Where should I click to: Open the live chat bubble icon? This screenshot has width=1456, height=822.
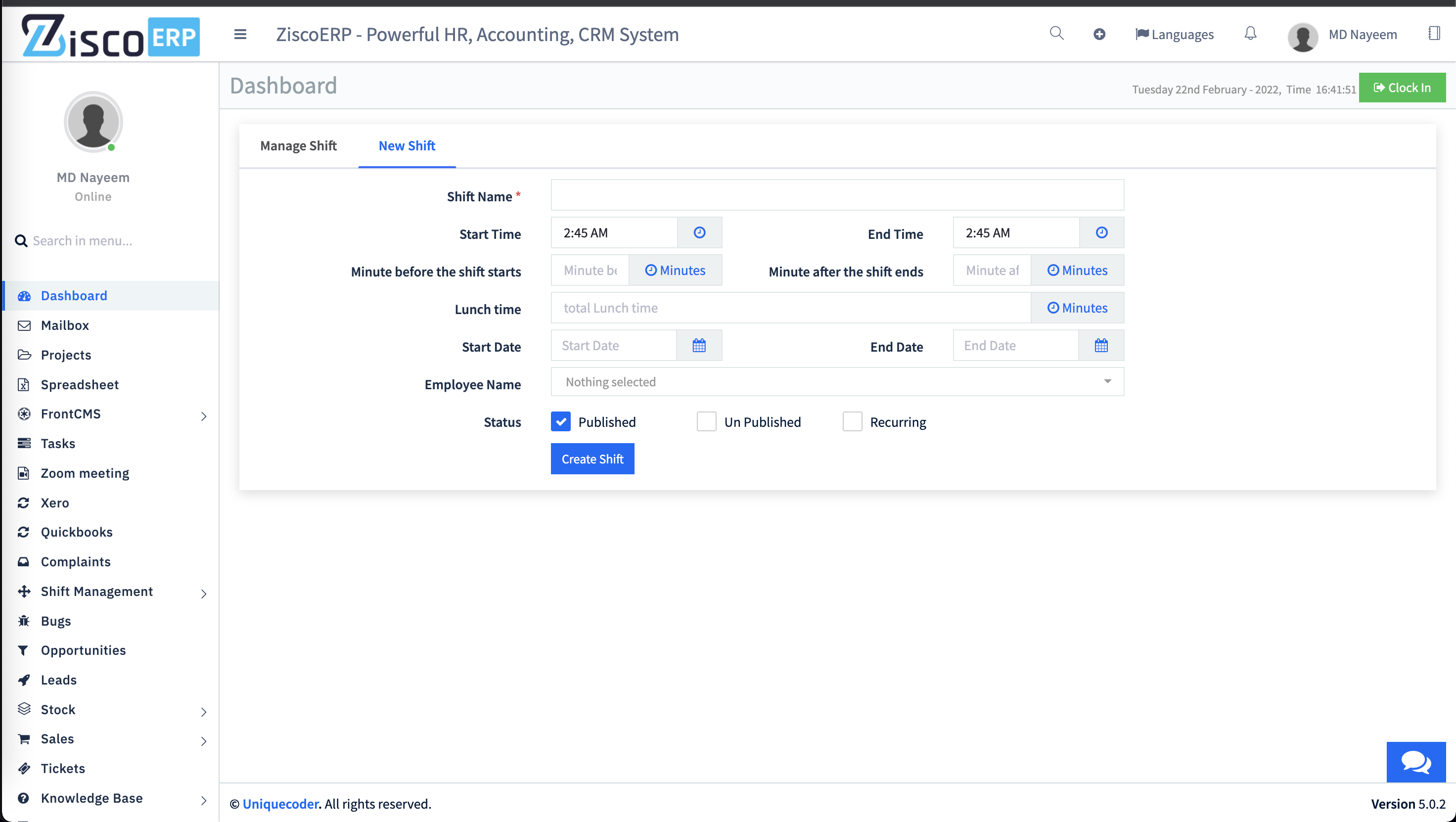(x=1415, y=762)
